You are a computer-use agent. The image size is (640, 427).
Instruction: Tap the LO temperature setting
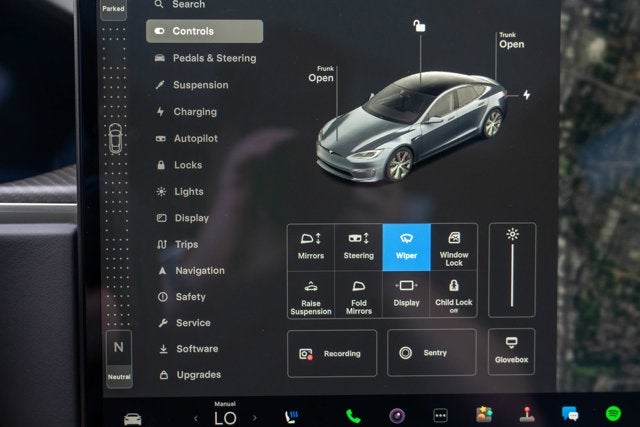click(225, 418)
